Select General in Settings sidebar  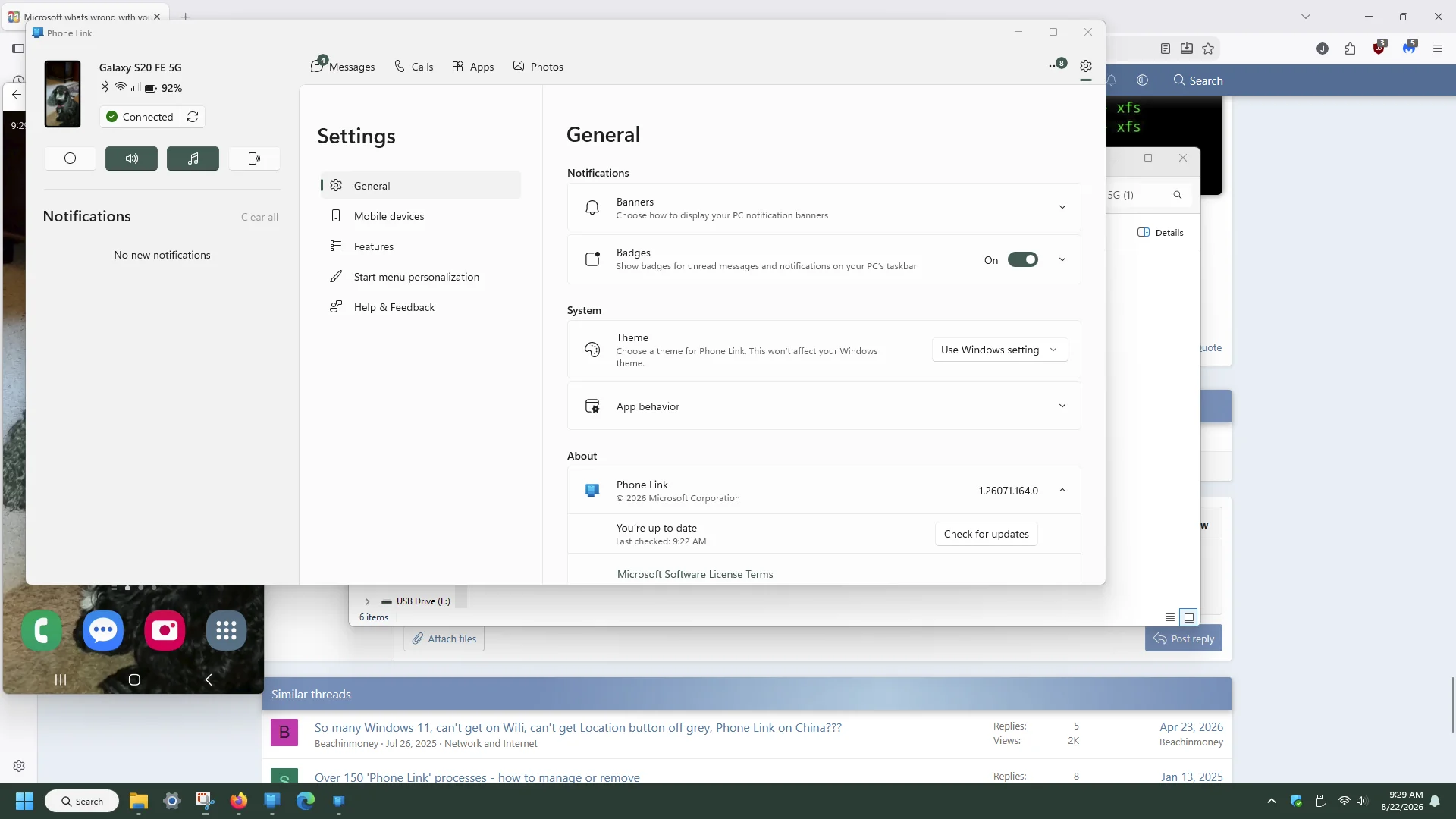tap(420, 186)
